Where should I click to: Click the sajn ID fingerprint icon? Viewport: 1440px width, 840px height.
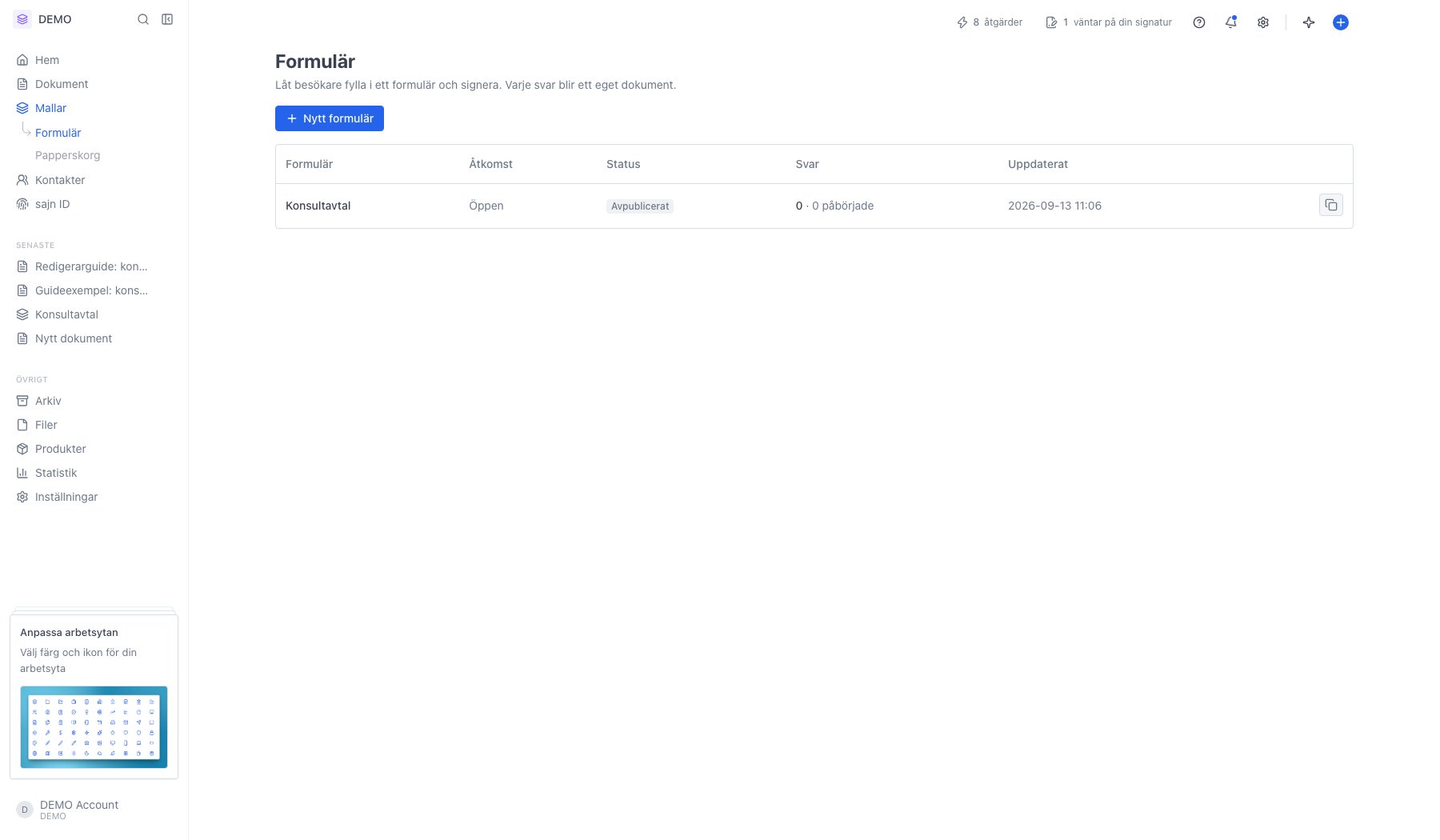tap(22, 204)
